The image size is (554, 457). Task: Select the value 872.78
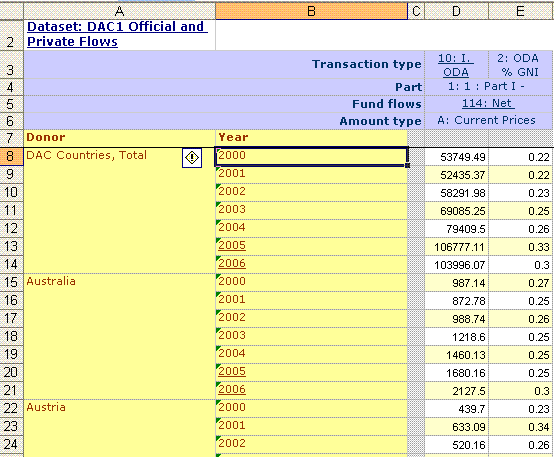pyautogui.click(x=456, y=301)
